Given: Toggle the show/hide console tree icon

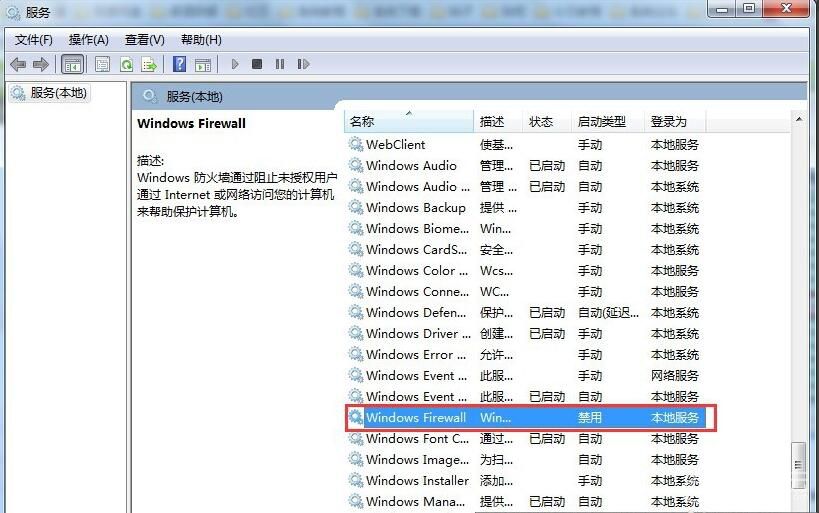Looking at the screenshot, I should [73, 65].
